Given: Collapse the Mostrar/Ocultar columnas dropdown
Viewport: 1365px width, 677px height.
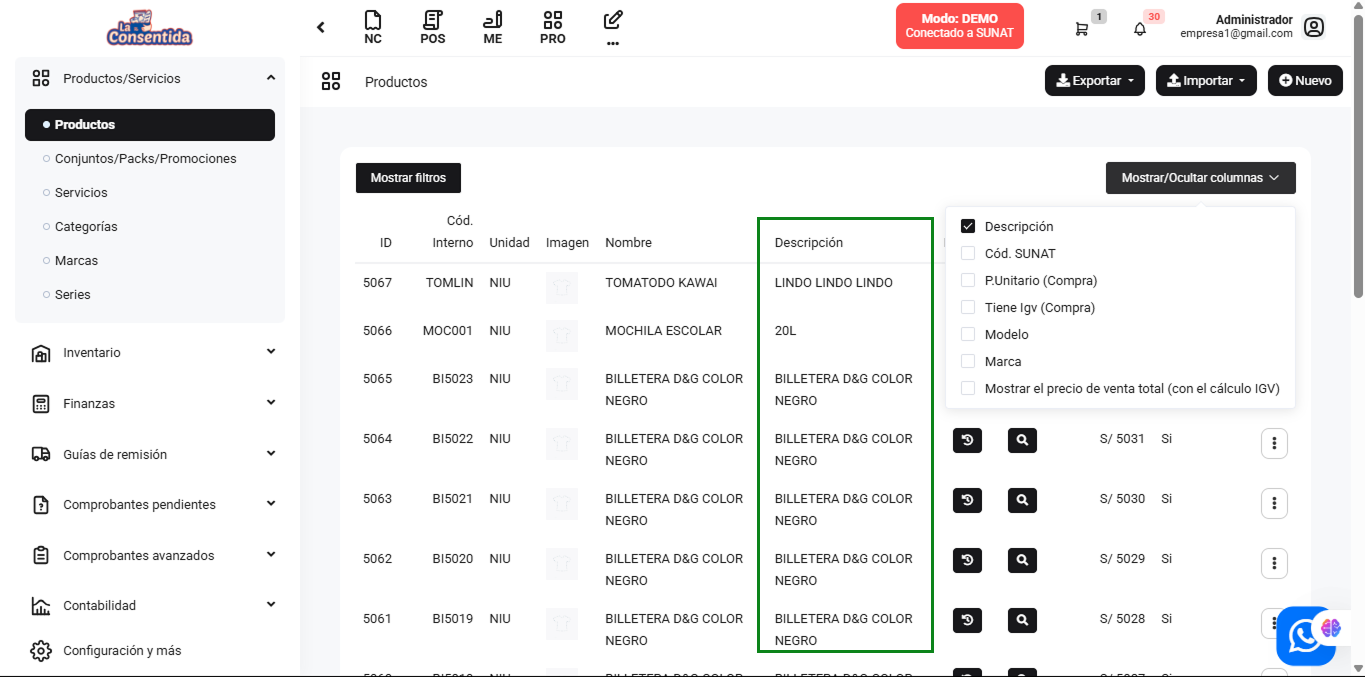Looking at the screenshot, I should 1200,178.
